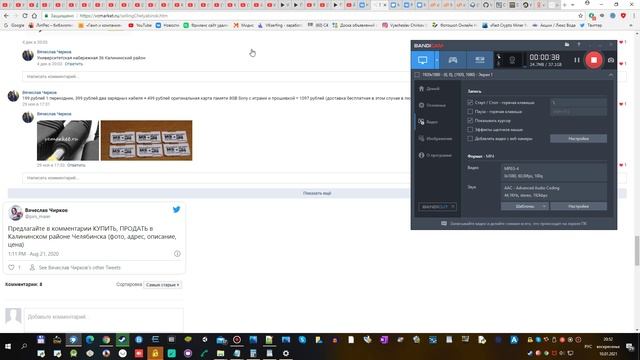Open Bandicam О программе tab
The image size is (640, 360).
click(x=435, y=156)
